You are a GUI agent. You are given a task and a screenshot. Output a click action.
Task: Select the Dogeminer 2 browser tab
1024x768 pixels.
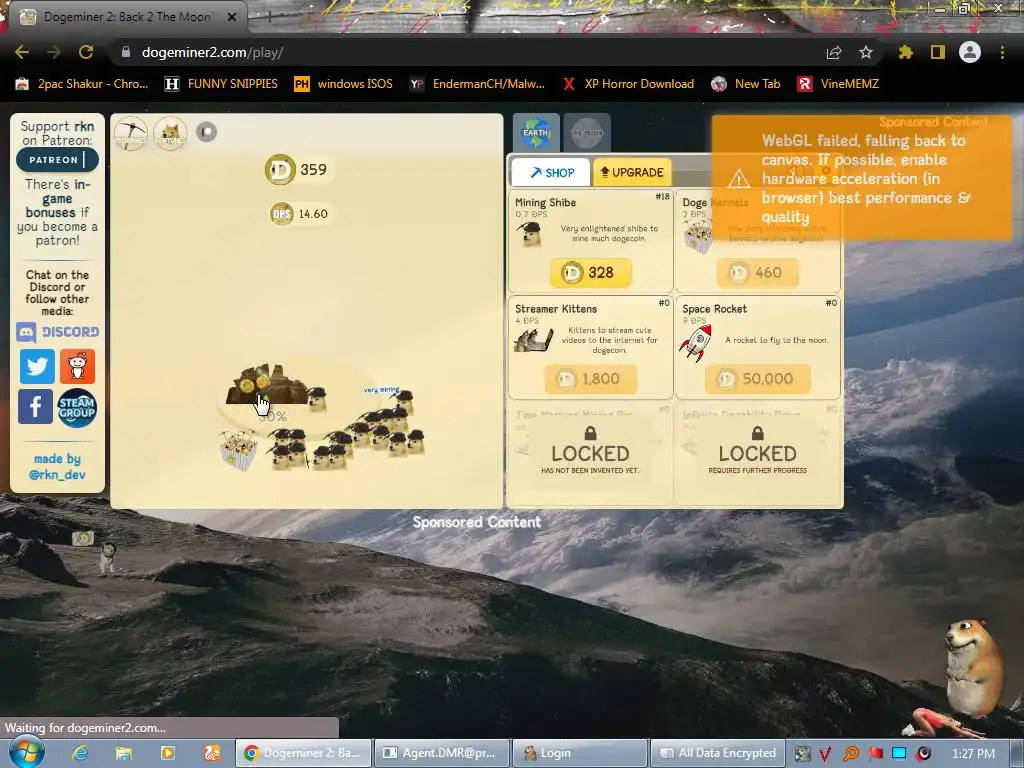[127, 17]
